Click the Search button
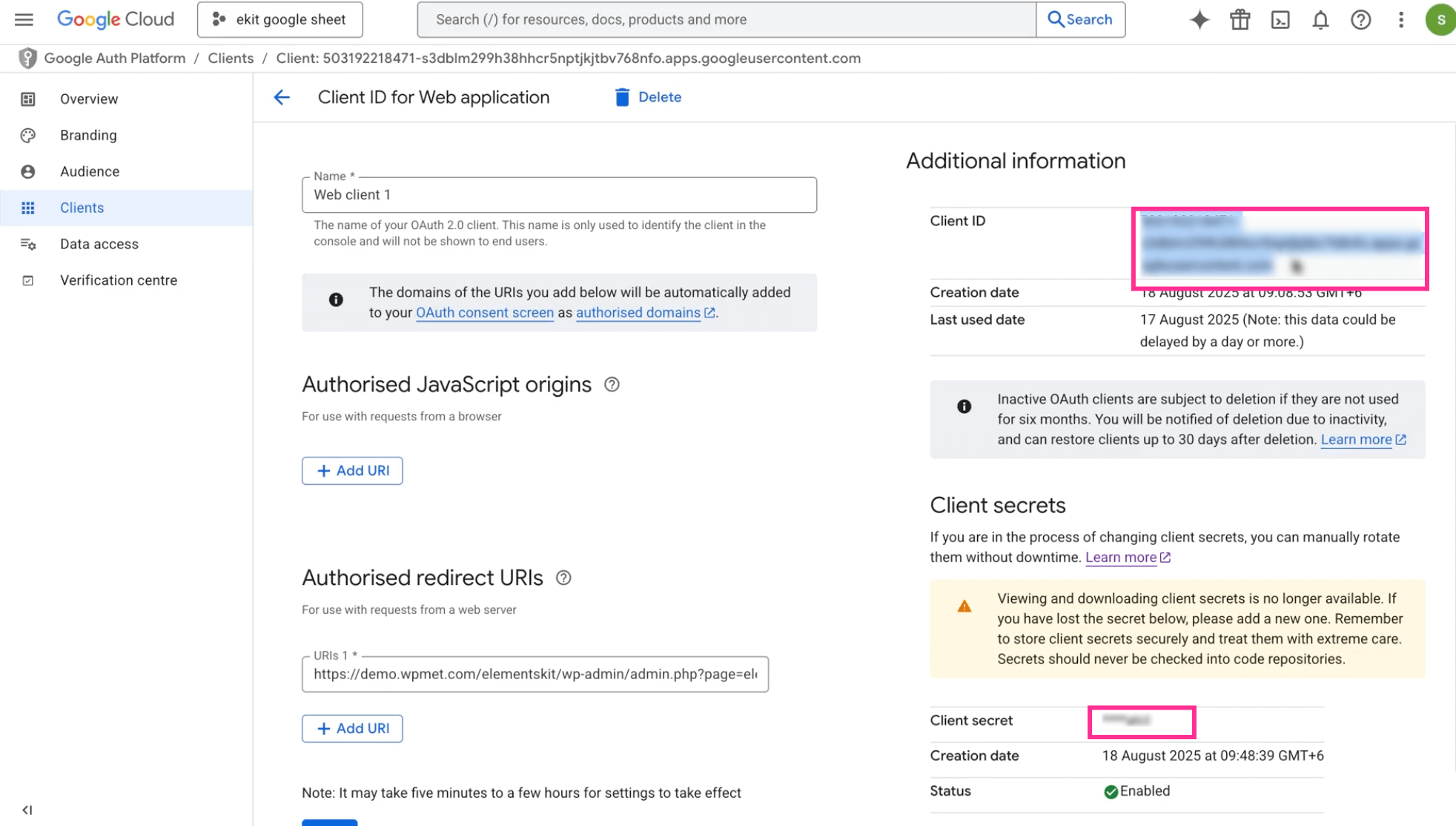Image resolution: width=1456 pixels, height=826 pixels. (x=1080, y=19)
